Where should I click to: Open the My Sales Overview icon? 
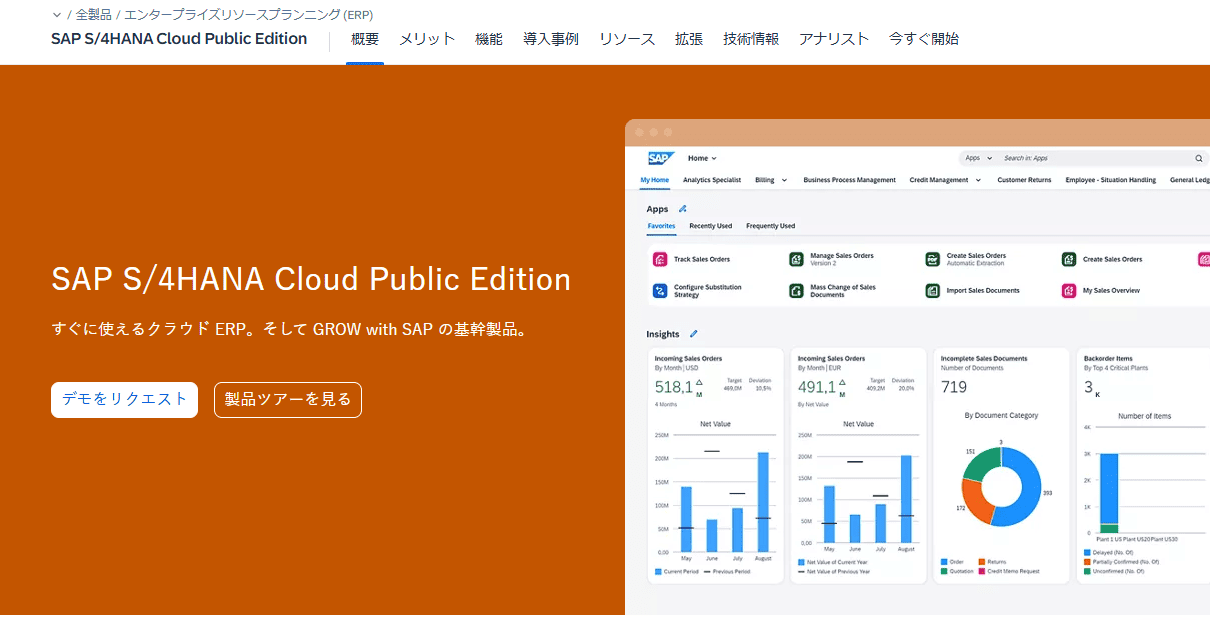click(x=1069, y=291)
